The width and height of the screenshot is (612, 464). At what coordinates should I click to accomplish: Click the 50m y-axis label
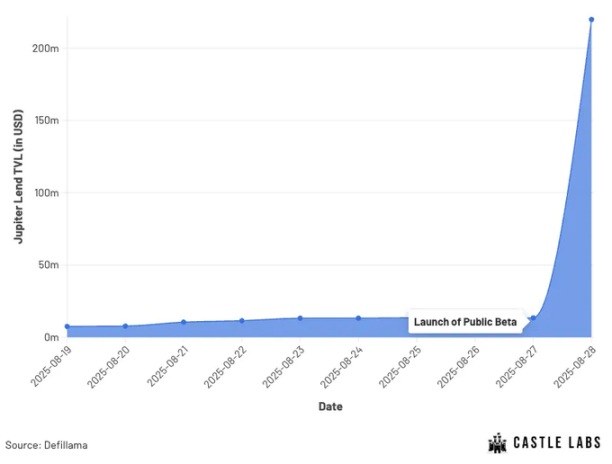point(48,265)
